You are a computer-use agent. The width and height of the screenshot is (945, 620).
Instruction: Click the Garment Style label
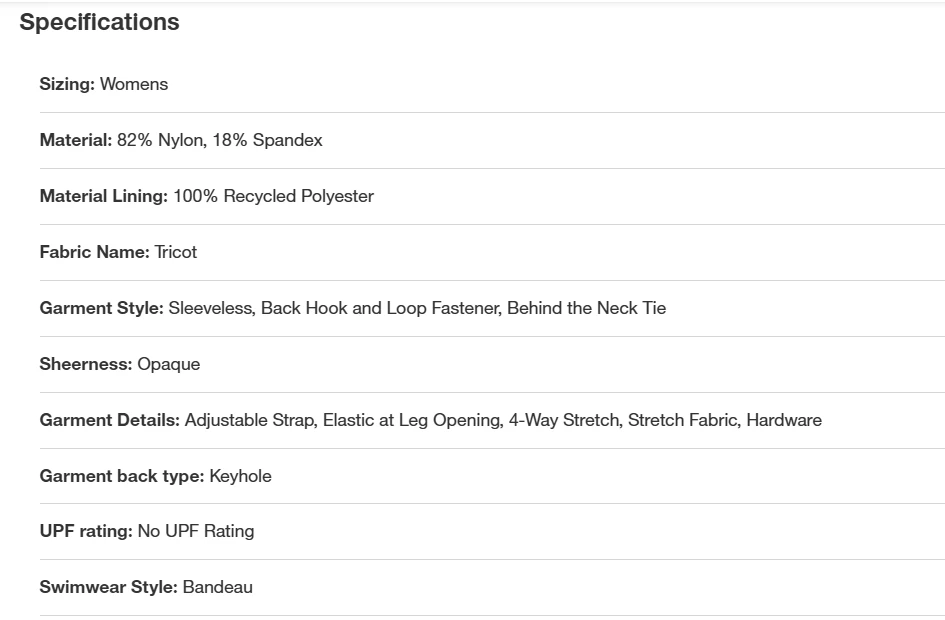tap(101, 308)
